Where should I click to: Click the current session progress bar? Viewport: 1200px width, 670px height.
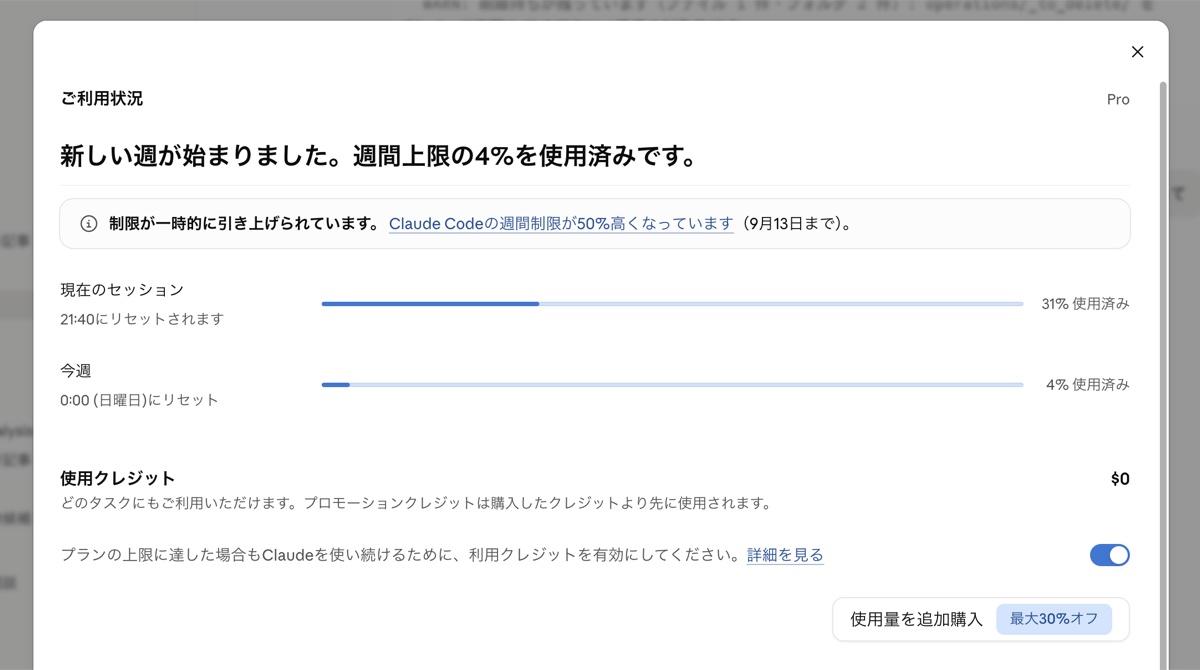click(672, 304)
